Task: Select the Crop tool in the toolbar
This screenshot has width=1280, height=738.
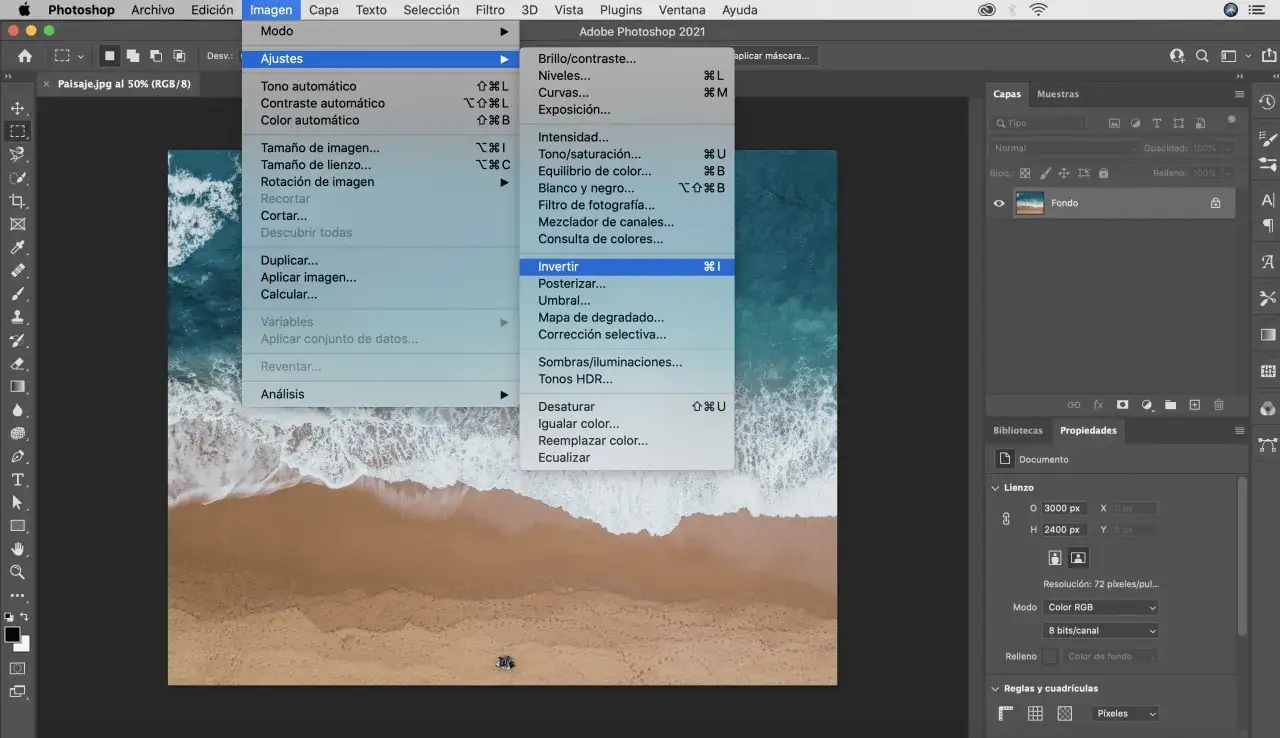Action: [17, 201]
